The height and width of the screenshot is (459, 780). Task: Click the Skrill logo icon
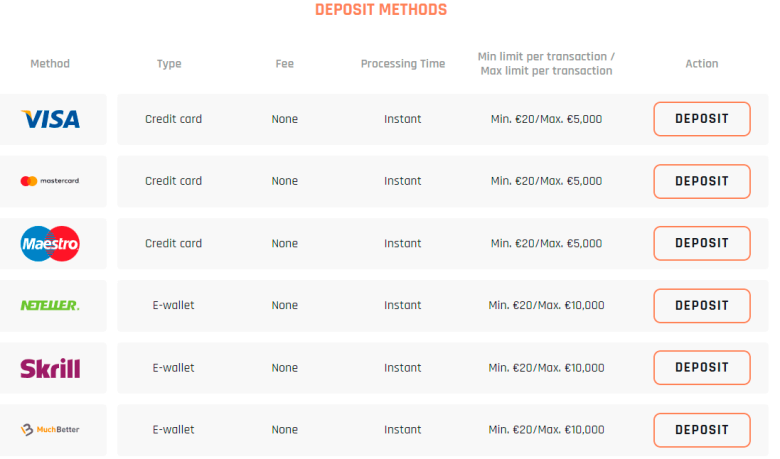pos(50,368)
